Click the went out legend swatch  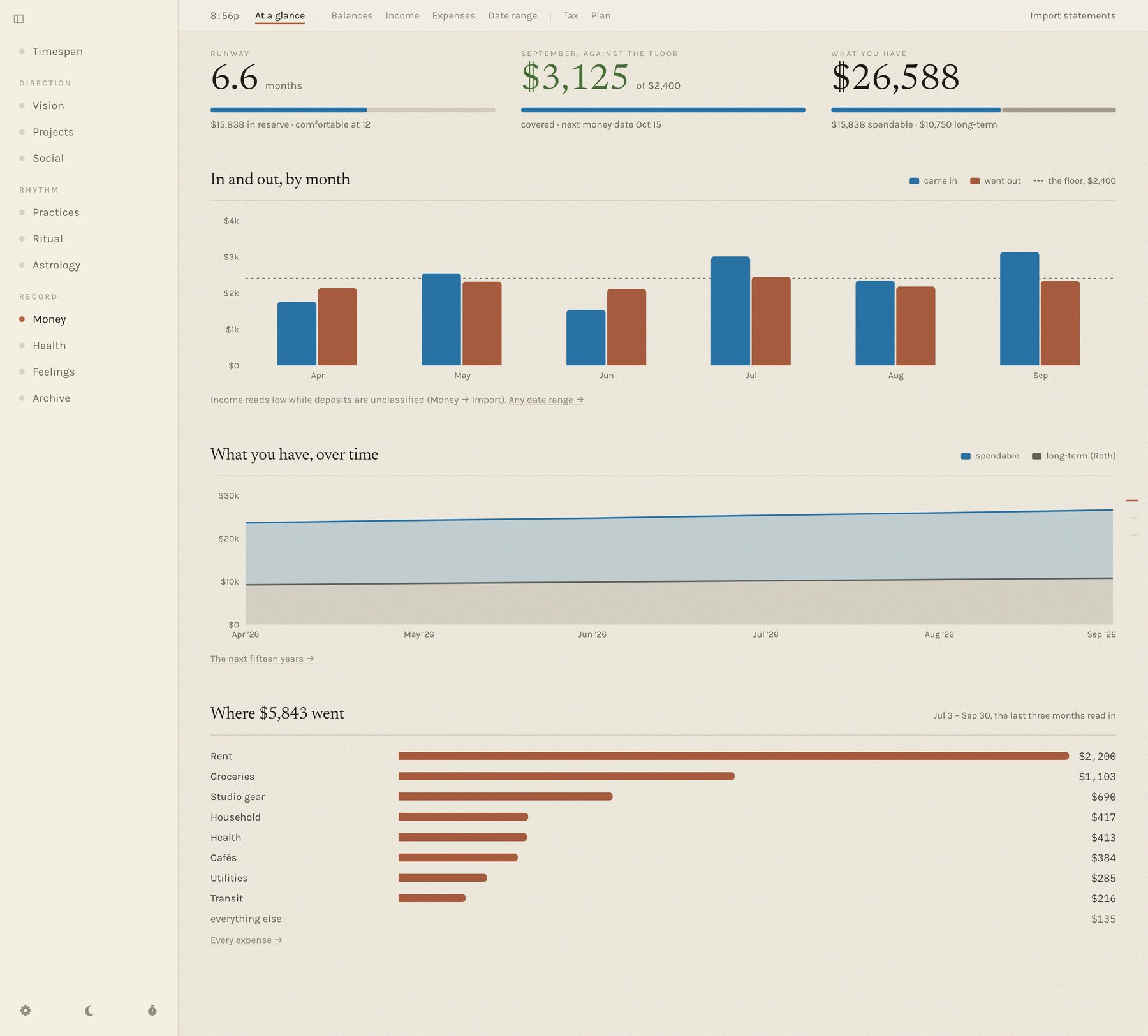(x=975, y=181)
